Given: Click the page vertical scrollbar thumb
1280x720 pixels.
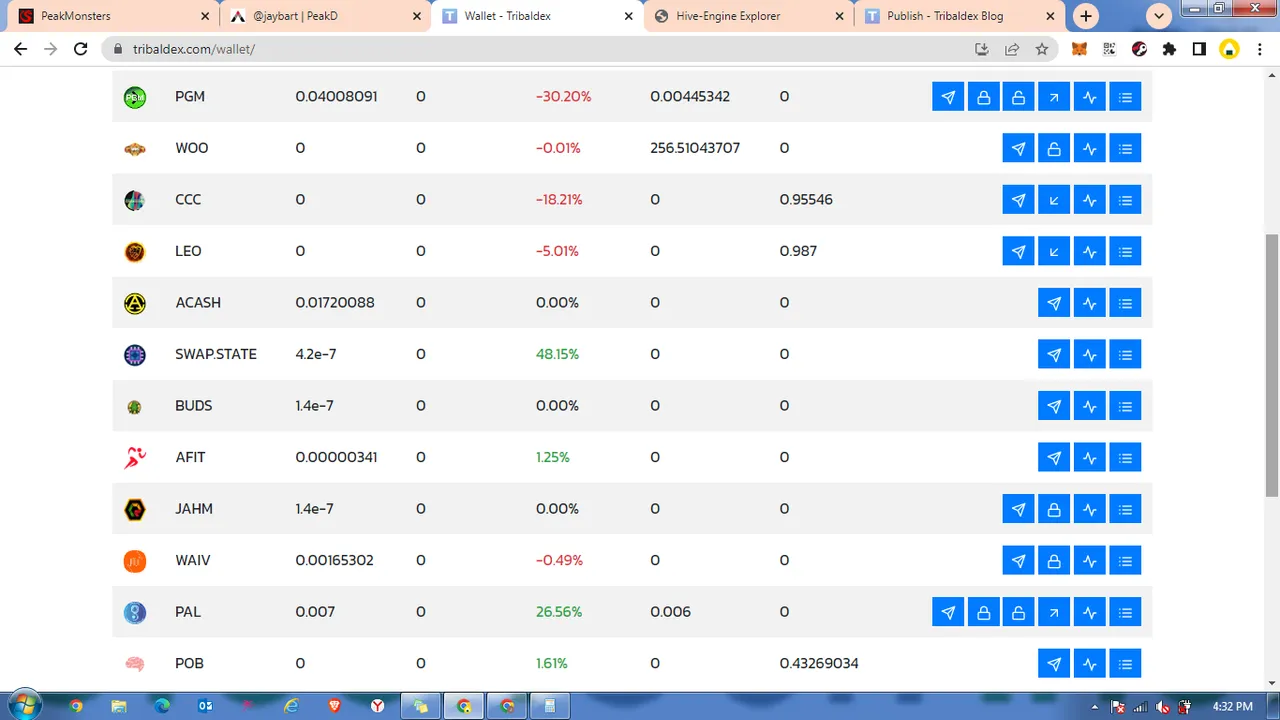Looking at the screenshot, I should [1272, 365].
